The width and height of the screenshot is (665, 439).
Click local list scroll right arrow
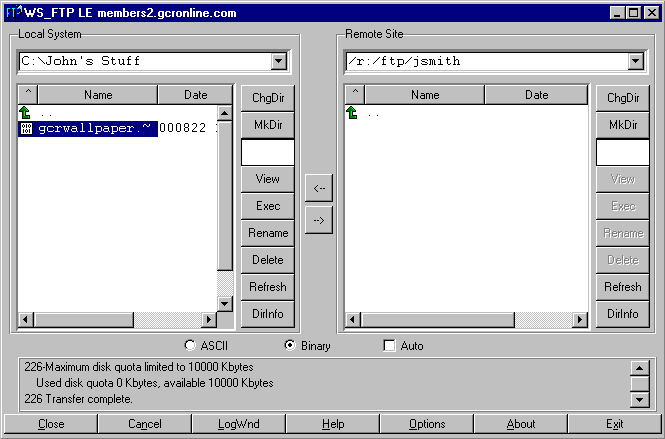point(208,319)
